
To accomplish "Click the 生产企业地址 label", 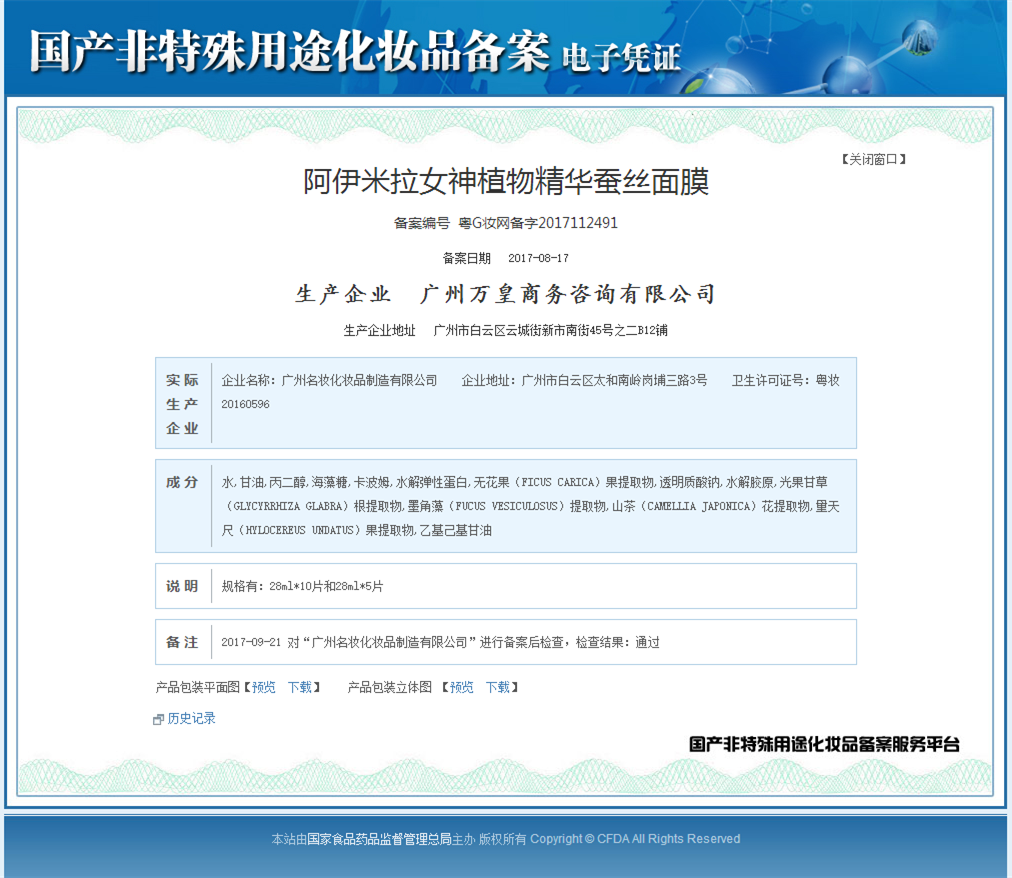I will (380, 331).
